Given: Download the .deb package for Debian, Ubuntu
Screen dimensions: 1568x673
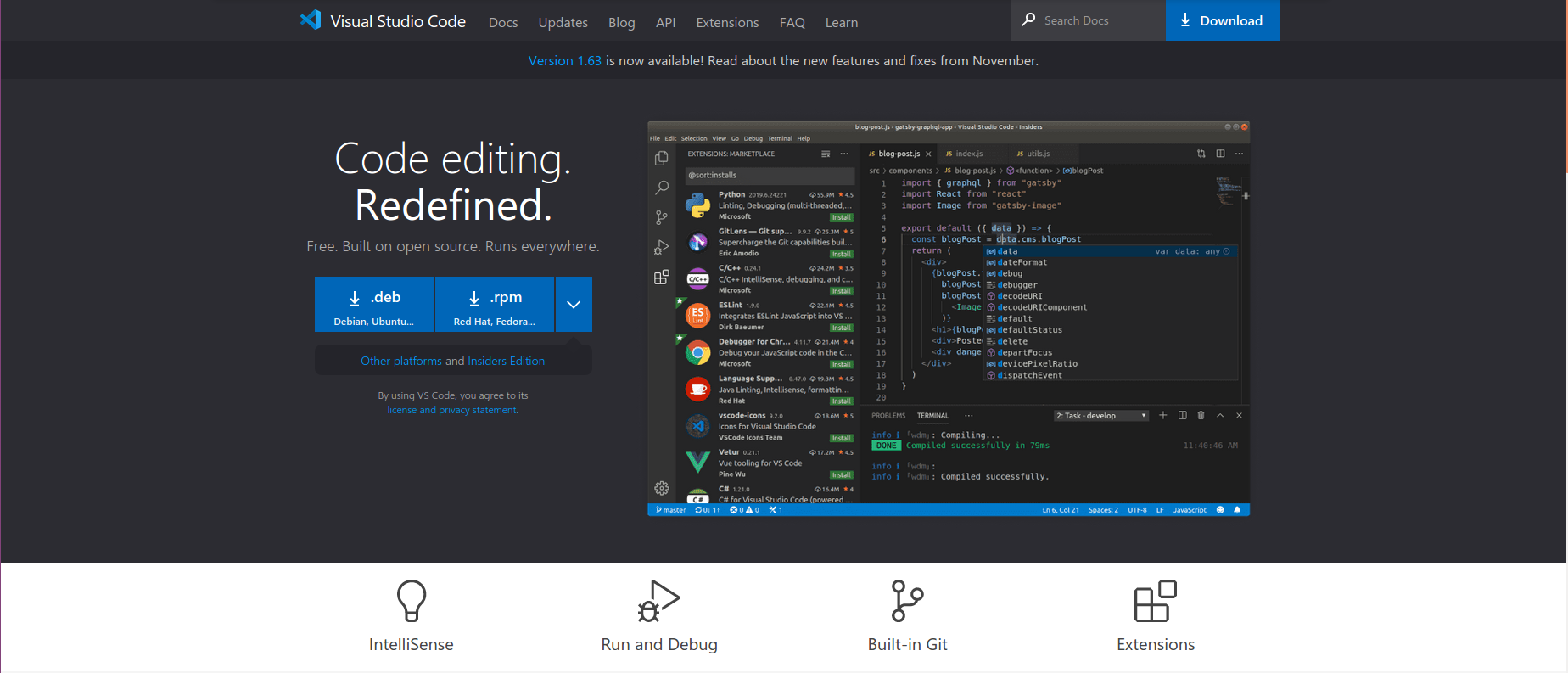Looking at the screenshot, I should [374, 304].
